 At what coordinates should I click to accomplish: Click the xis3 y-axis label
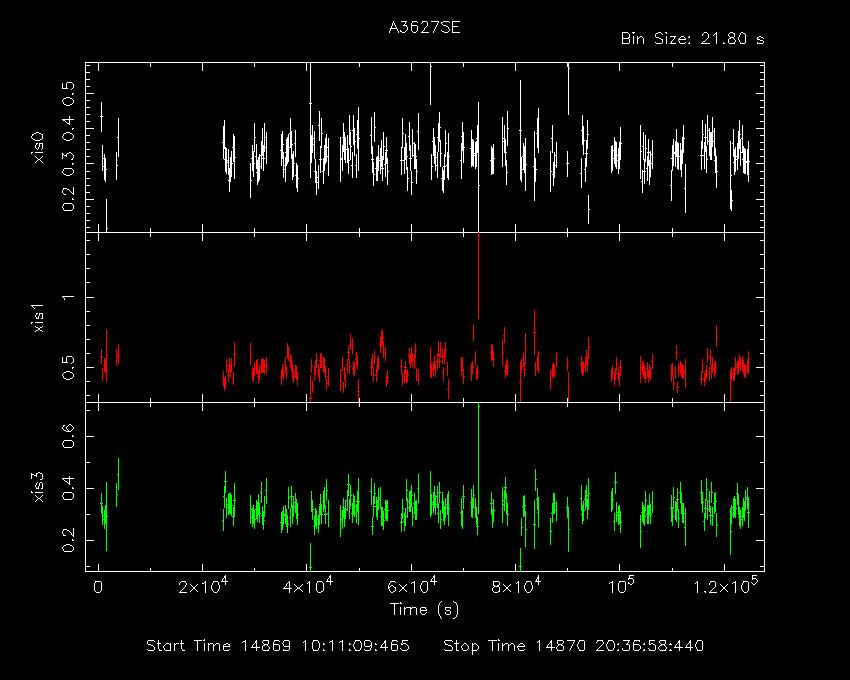(x=38, y=487)
